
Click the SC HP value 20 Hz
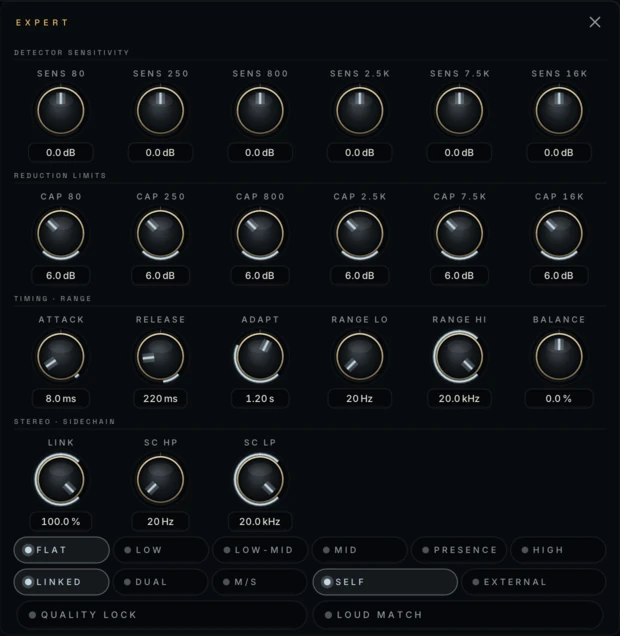pyautogui.click(x=160, y=521)
